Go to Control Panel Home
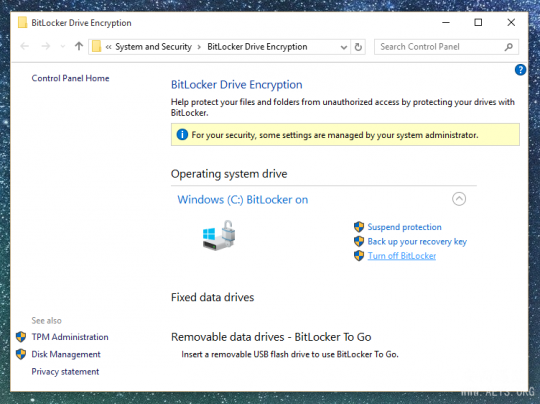The image size is (540, 404). 70,78
